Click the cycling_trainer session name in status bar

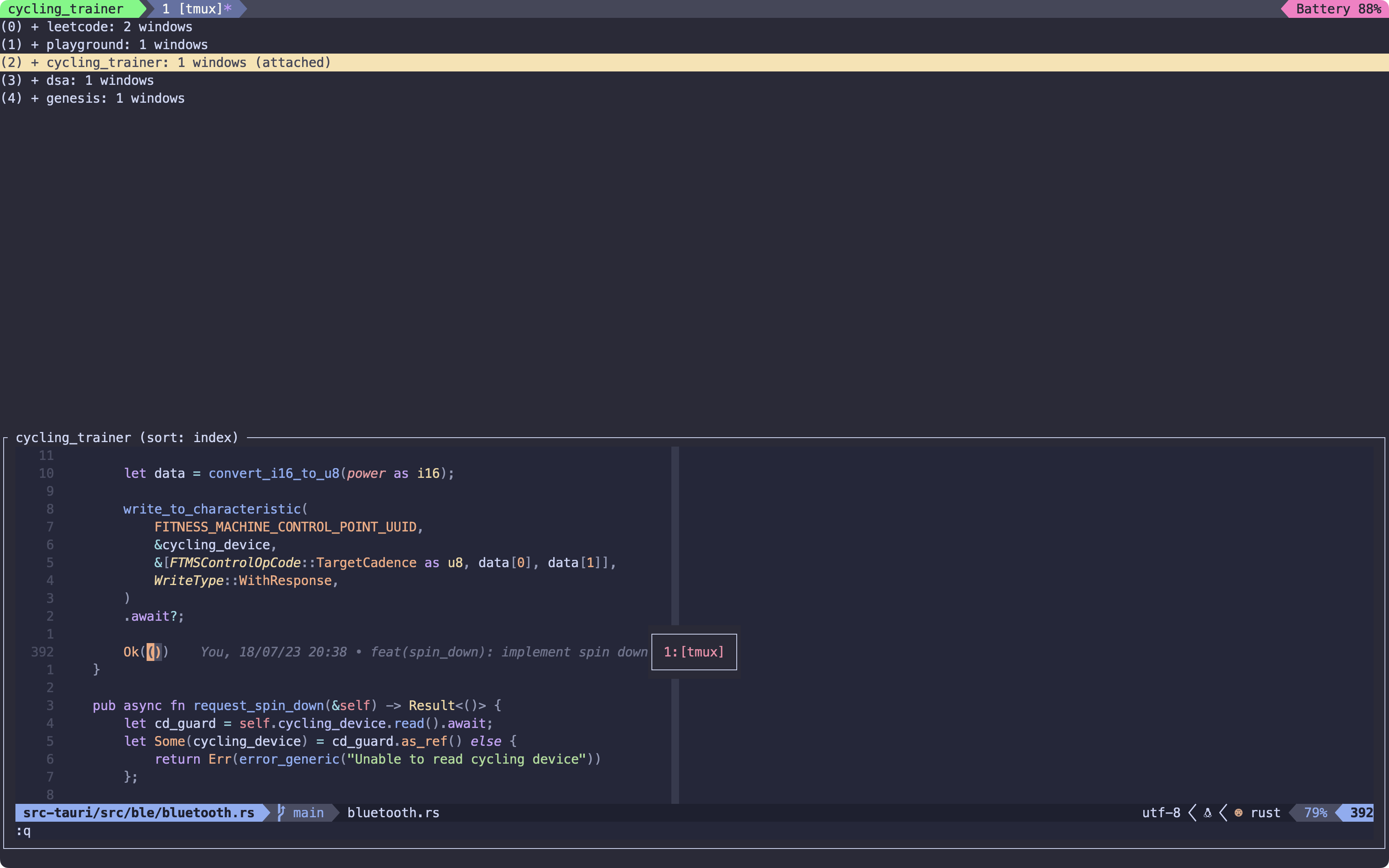(65, 9)
